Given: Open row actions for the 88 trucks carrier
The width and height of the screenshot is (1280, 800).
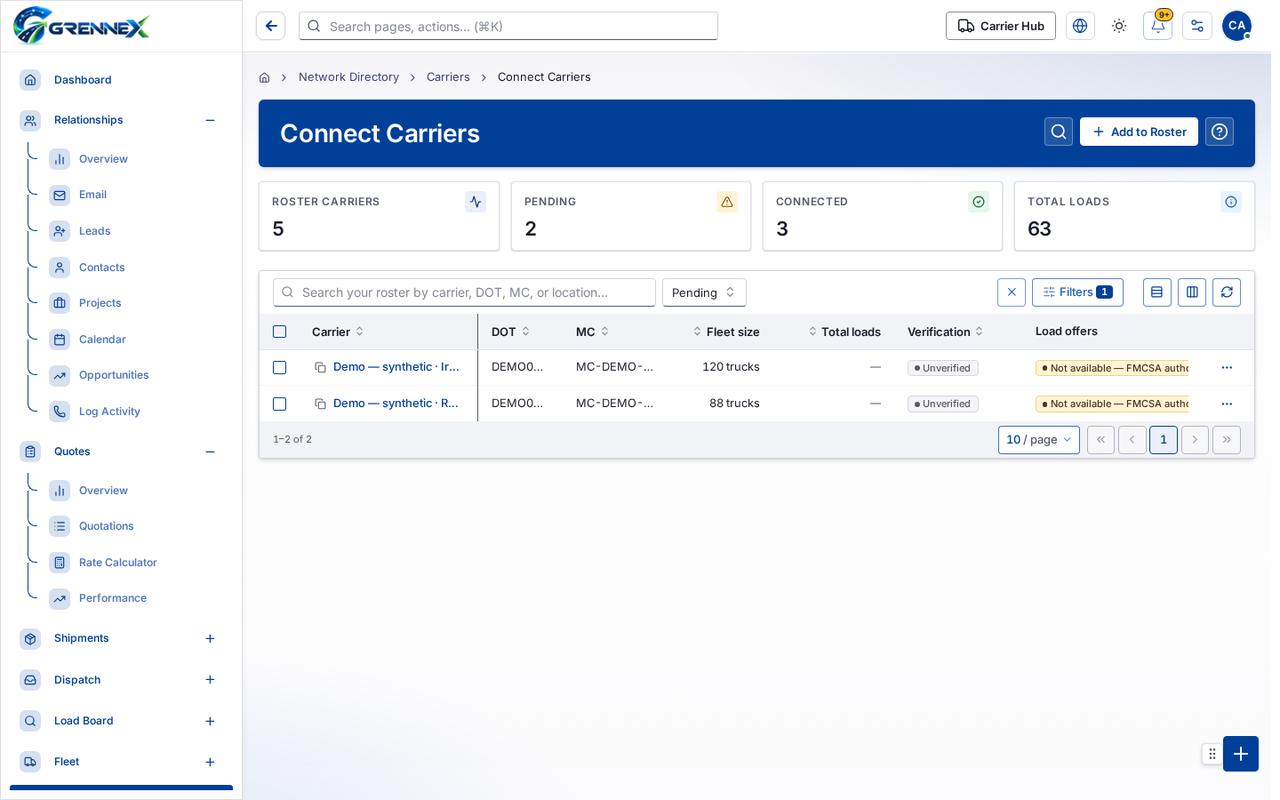Looking at the screenshot, I should click(1227, 404).
